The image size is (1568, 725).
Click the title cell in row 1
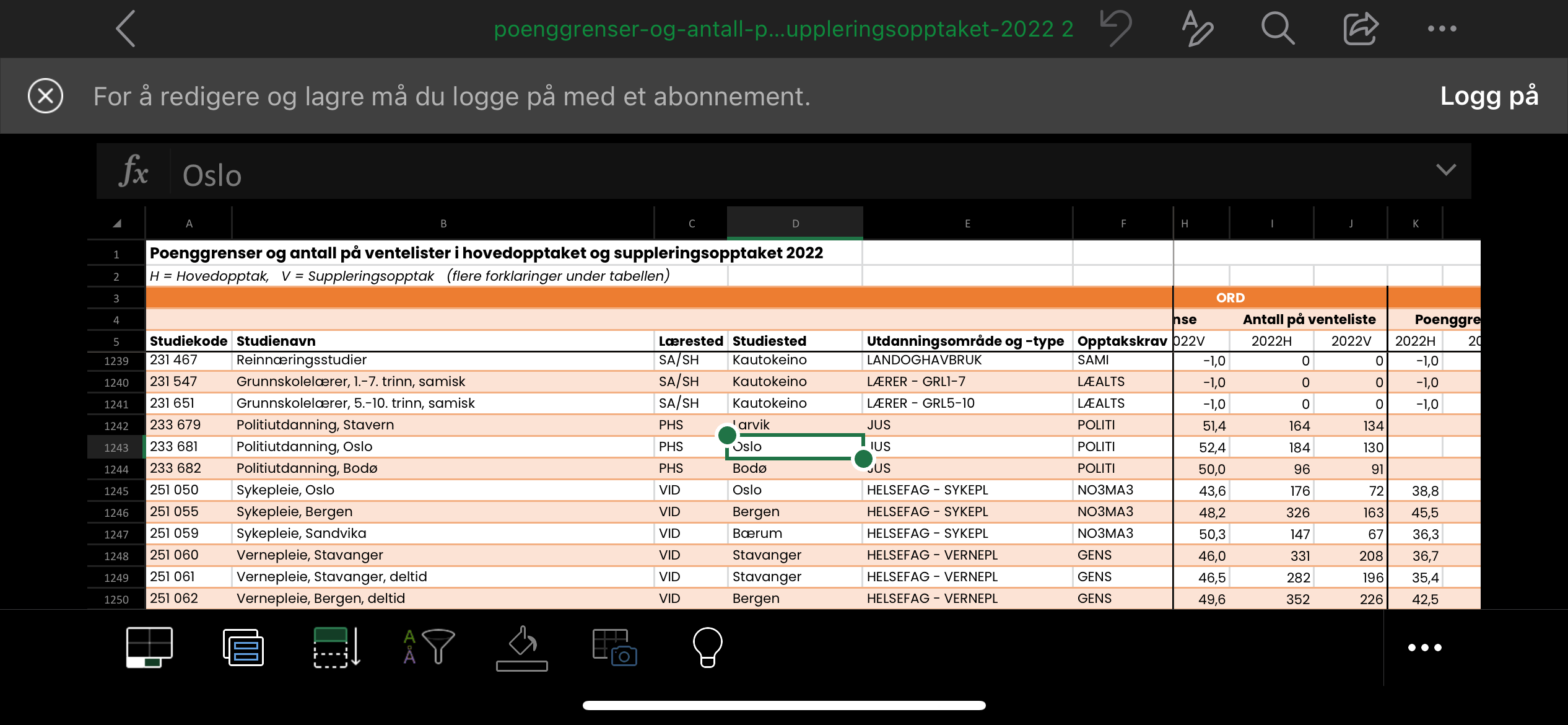[x=504, y=253]
